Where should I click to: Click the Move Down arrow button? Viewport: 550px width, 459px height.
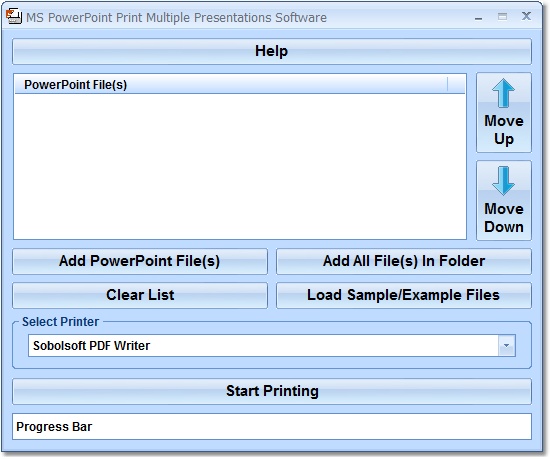[504, 201]
